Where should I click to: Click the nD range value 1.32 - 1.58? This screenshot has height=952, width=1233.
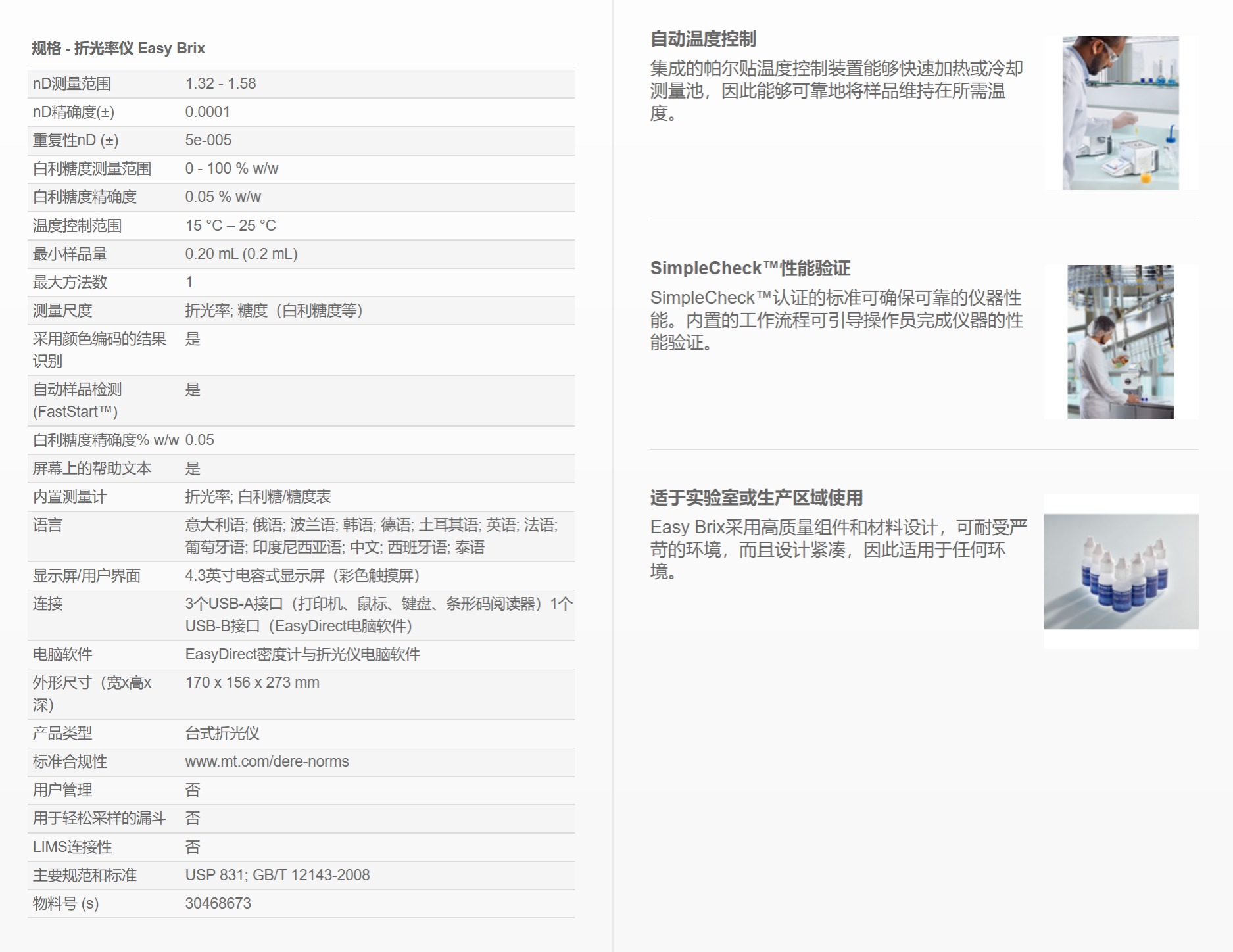click(x=220, y=83)
